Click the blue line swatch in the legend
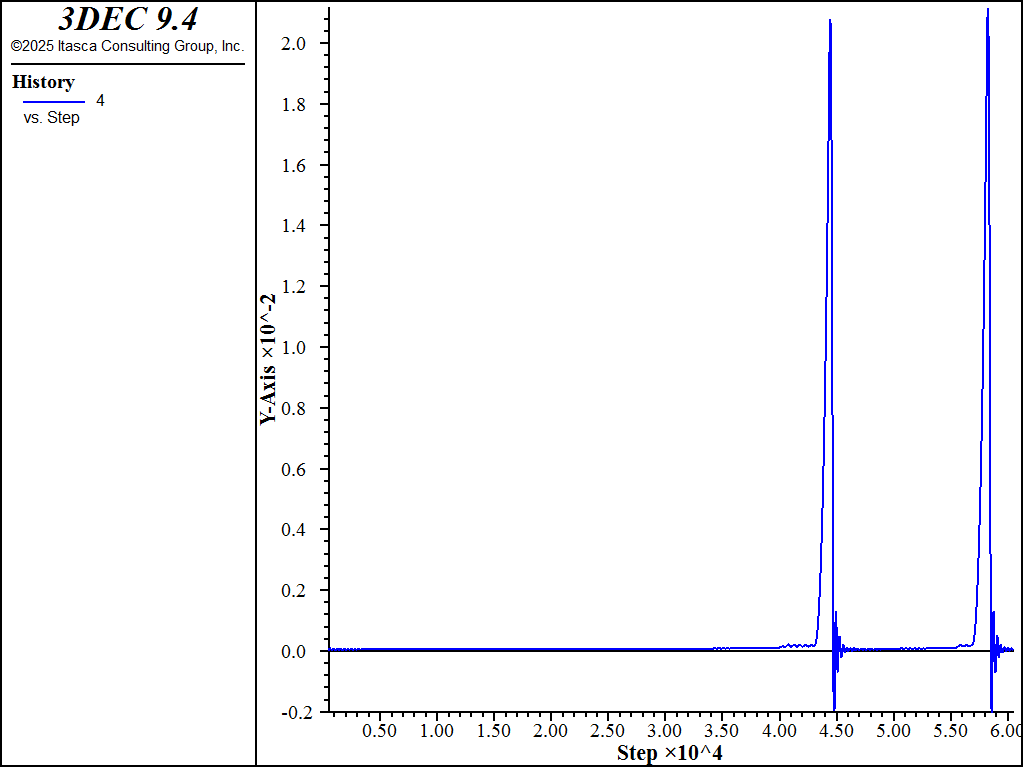The height and width of the screenshot is (768, 1024). (x=53, y=101)
